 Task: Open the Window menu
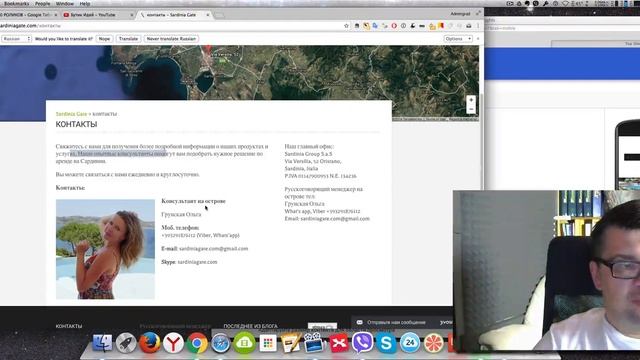tap(64, 4)
